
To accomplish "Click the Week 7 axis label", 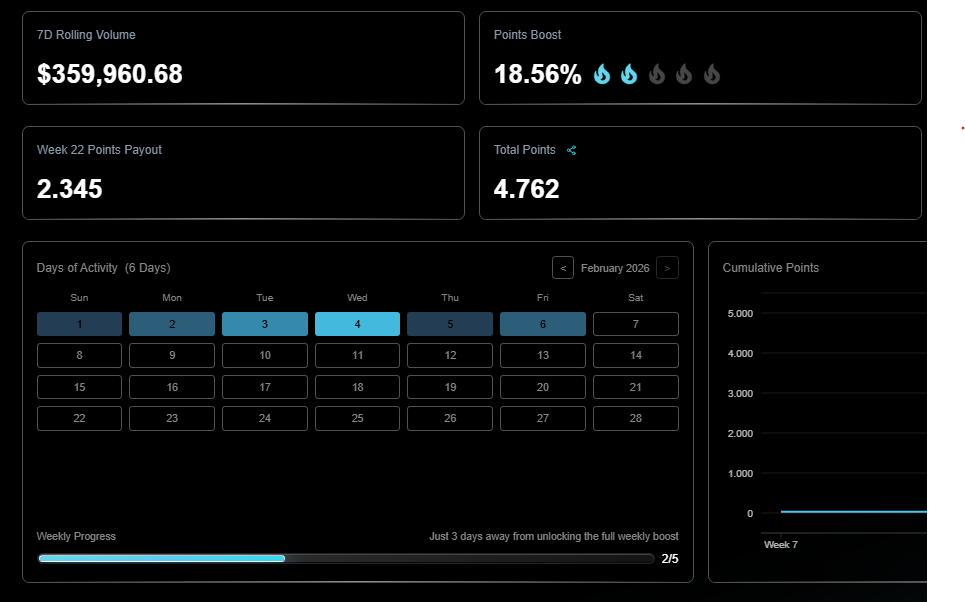I will [x=780, y=545].
